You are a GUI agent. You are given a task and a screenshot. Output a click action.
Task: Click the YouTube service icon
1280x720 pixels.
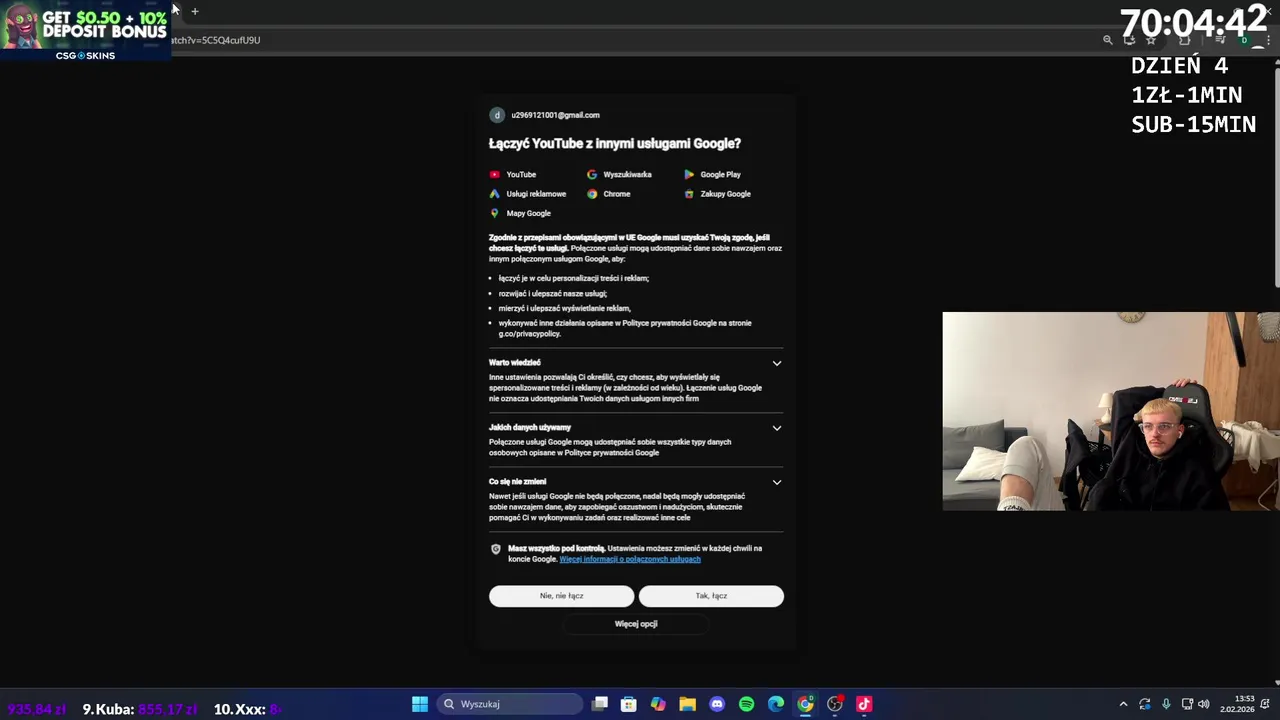point(494,174)
